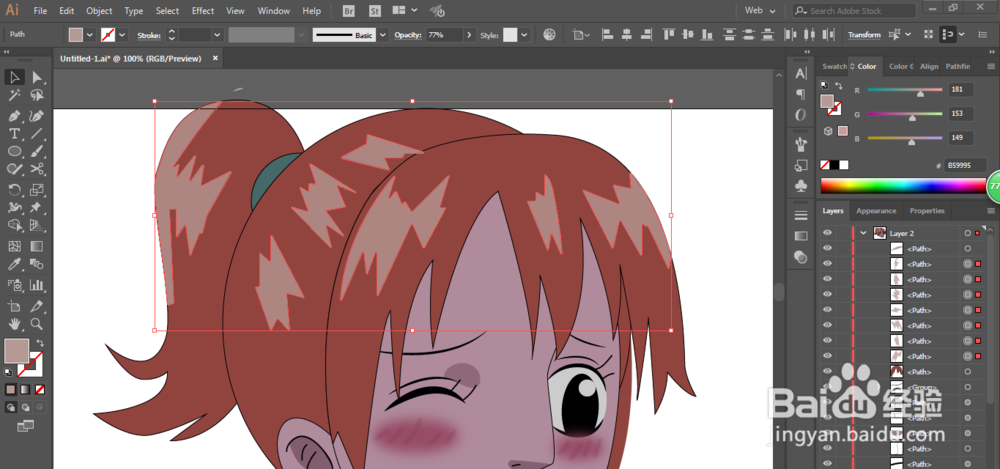Select the Type tool

pos(14,134)
